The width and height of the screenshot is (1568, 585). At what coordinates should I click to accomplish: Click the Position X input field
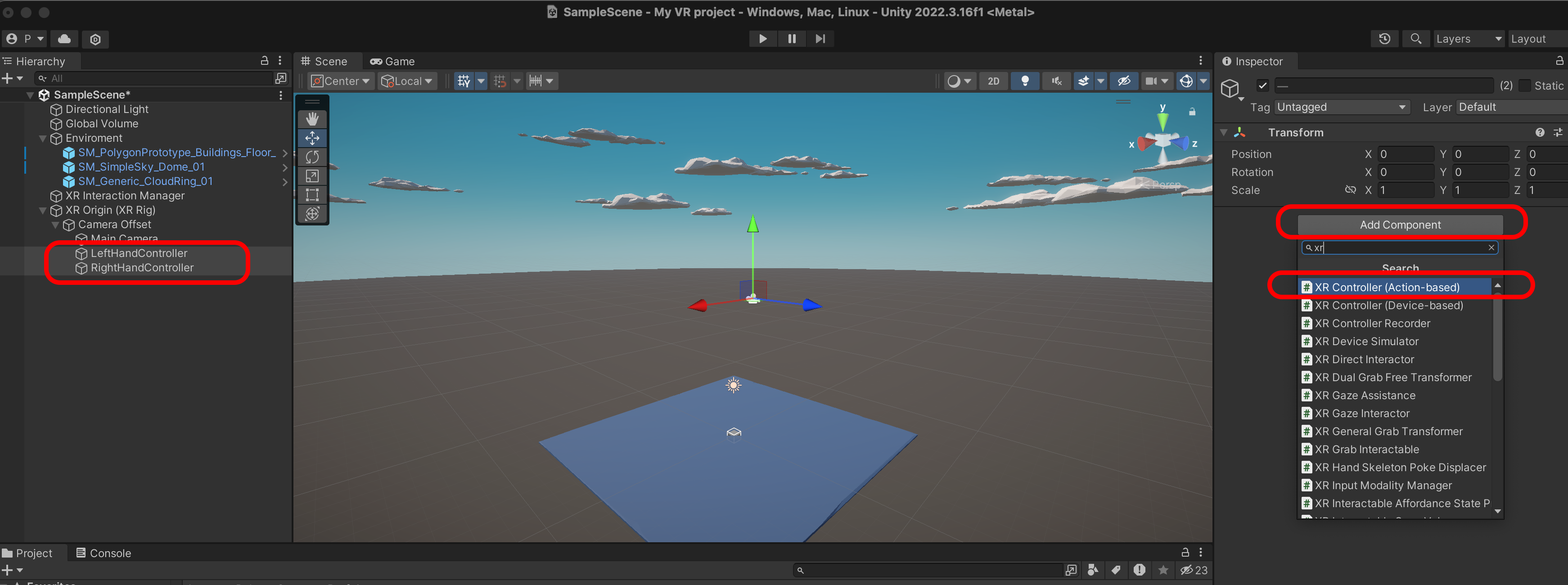[1406, 154]
